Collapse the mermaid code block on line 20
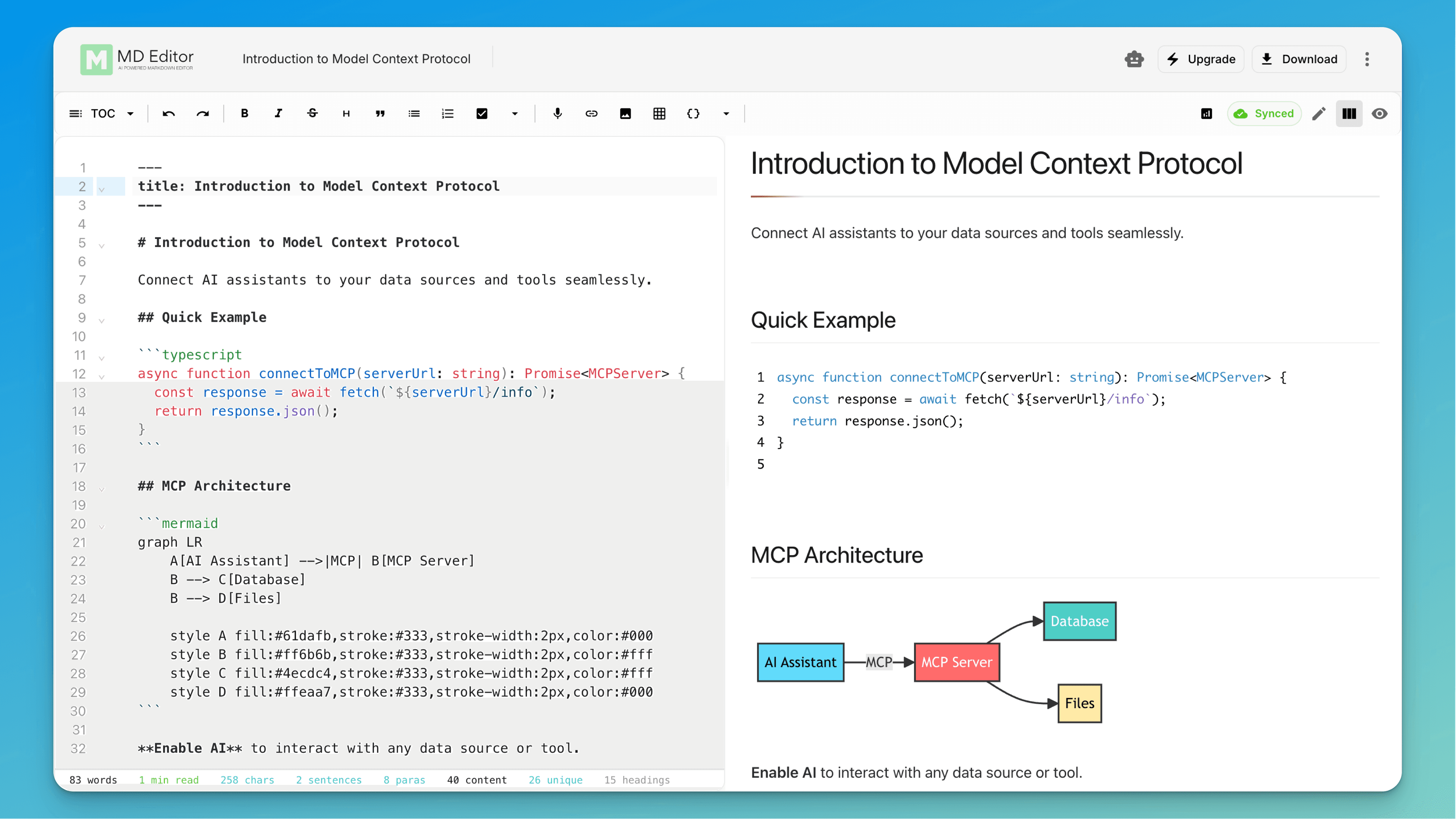The width and height of the screenshot is (1456, 819). 102,526
